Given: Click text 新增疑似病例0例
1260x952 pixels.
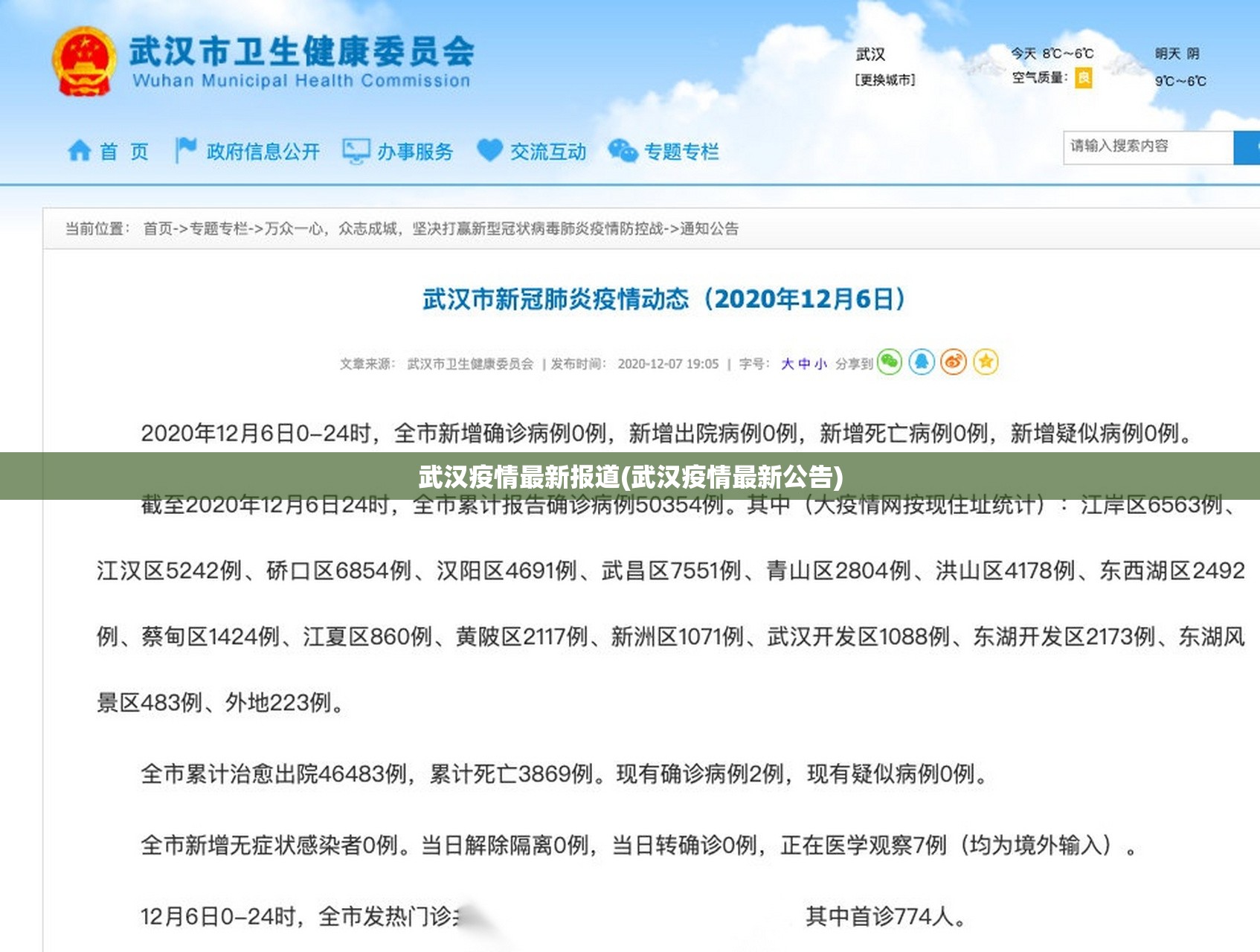Looking at the screenshot, I should 1095,433.
